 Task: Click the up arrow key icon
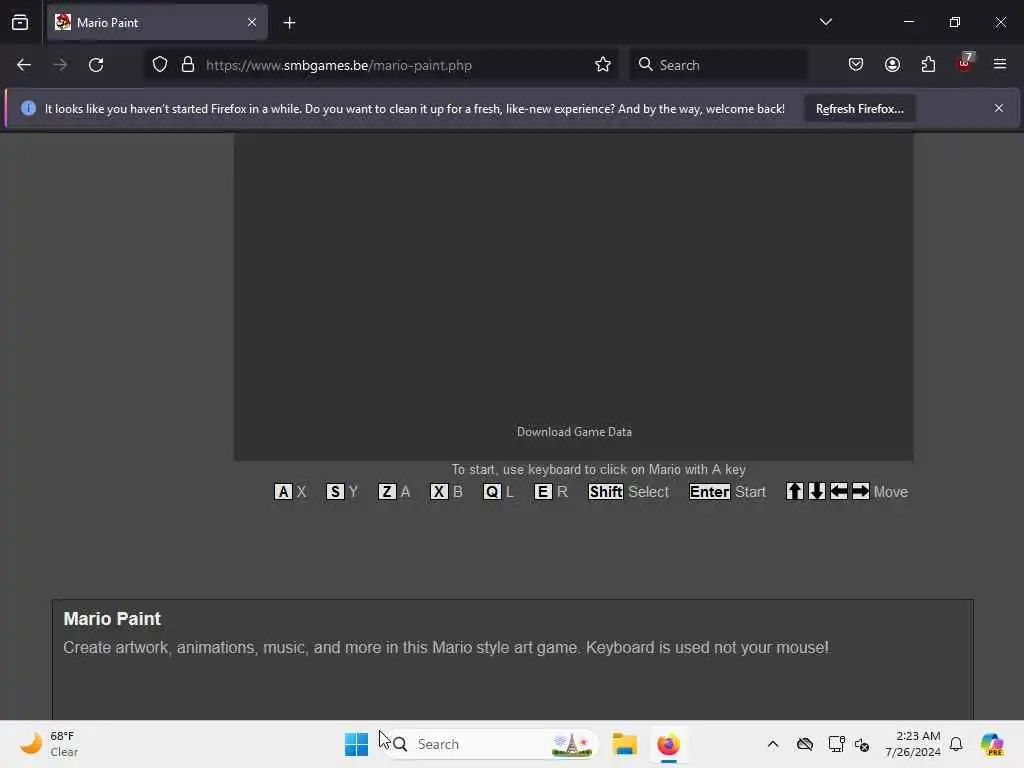click(x=795, y=491)
